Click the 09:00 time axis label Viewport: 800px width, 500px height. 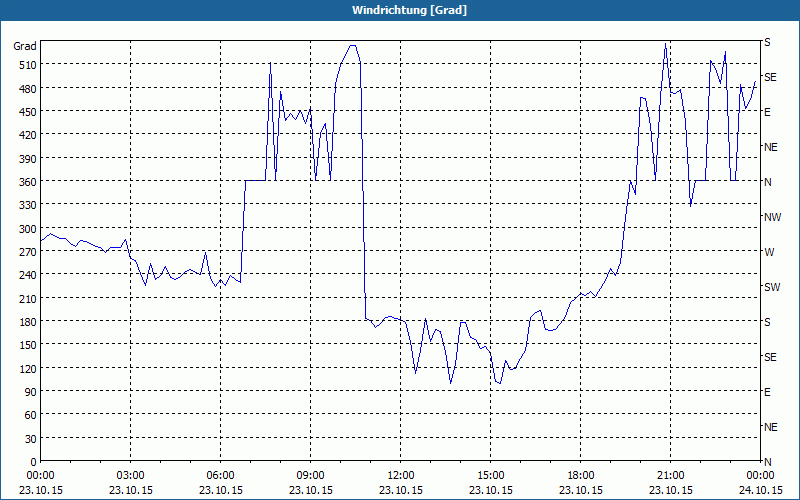[x=310, y=476]
